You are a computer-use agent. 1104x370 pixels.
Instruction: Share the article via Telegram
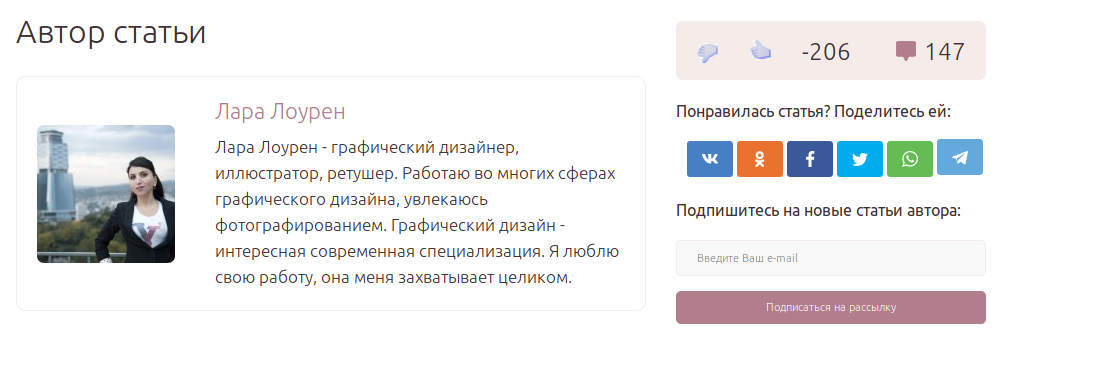tap(960, 157)
